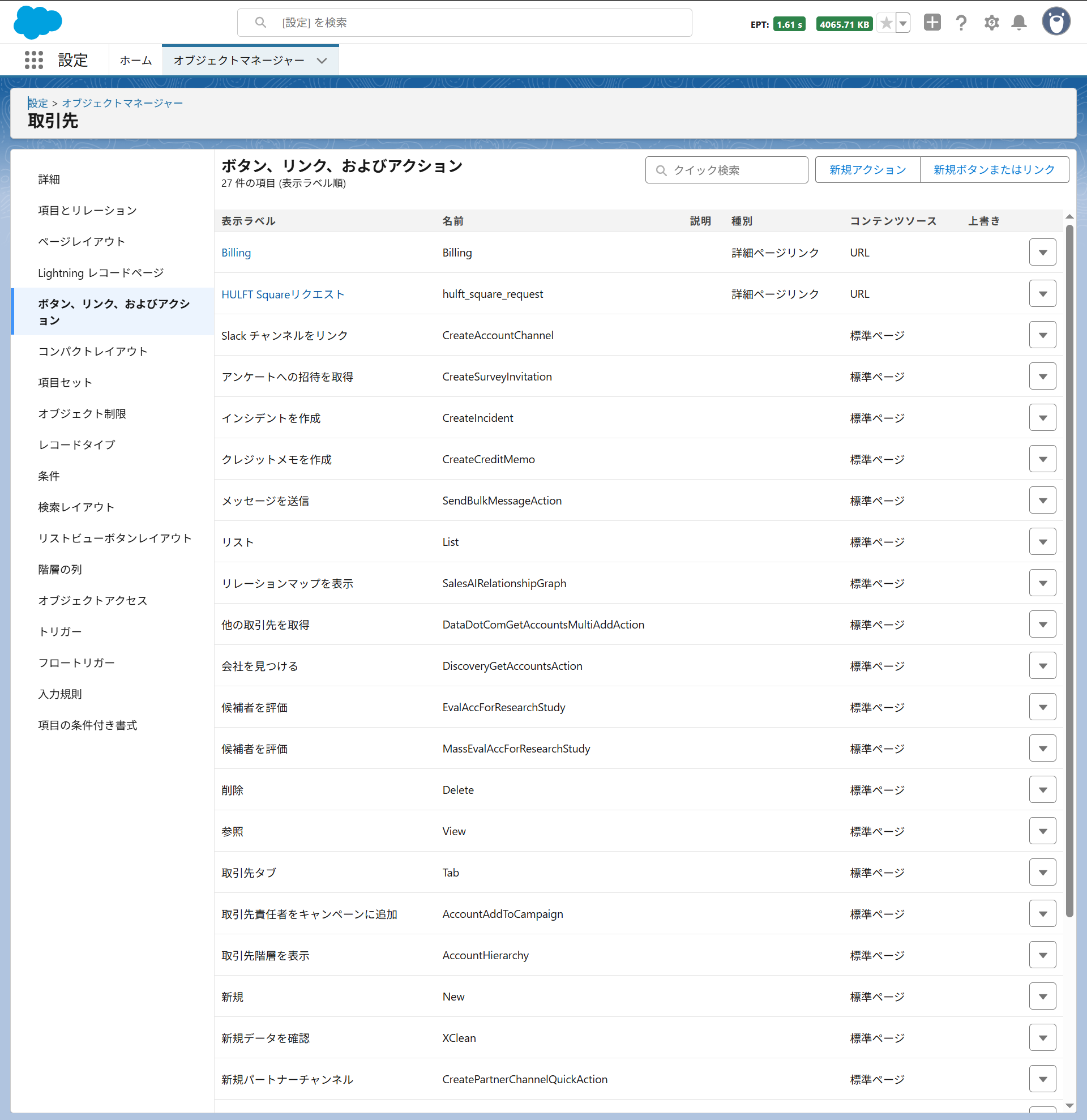Screen dimensions: 1087x1120
Task: Select ページレイアウト in the sidebar
Action: pyautogui.click(x=82, y=242)
